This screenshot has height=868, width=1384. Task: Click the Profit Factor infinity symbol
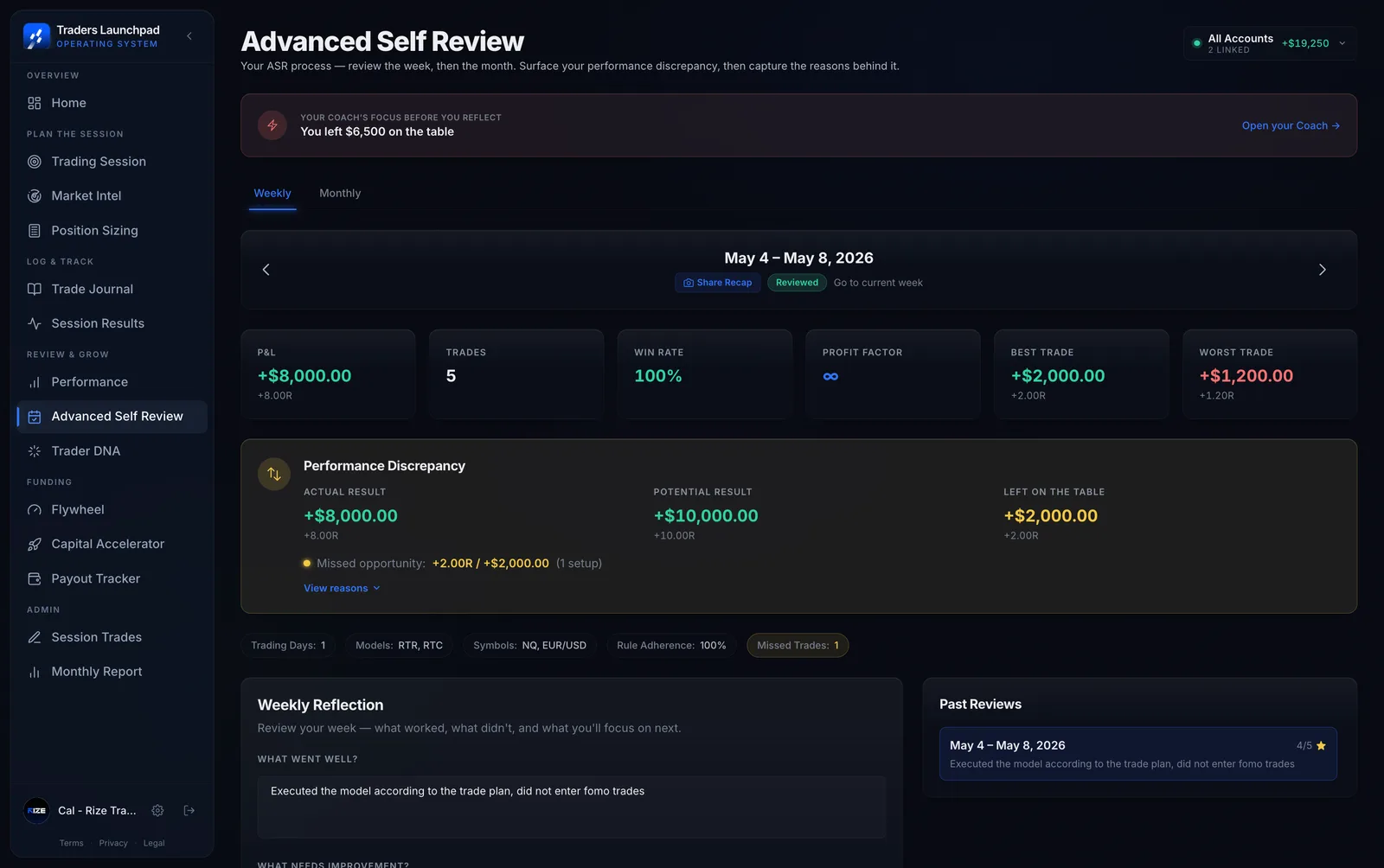pos(830,376)
